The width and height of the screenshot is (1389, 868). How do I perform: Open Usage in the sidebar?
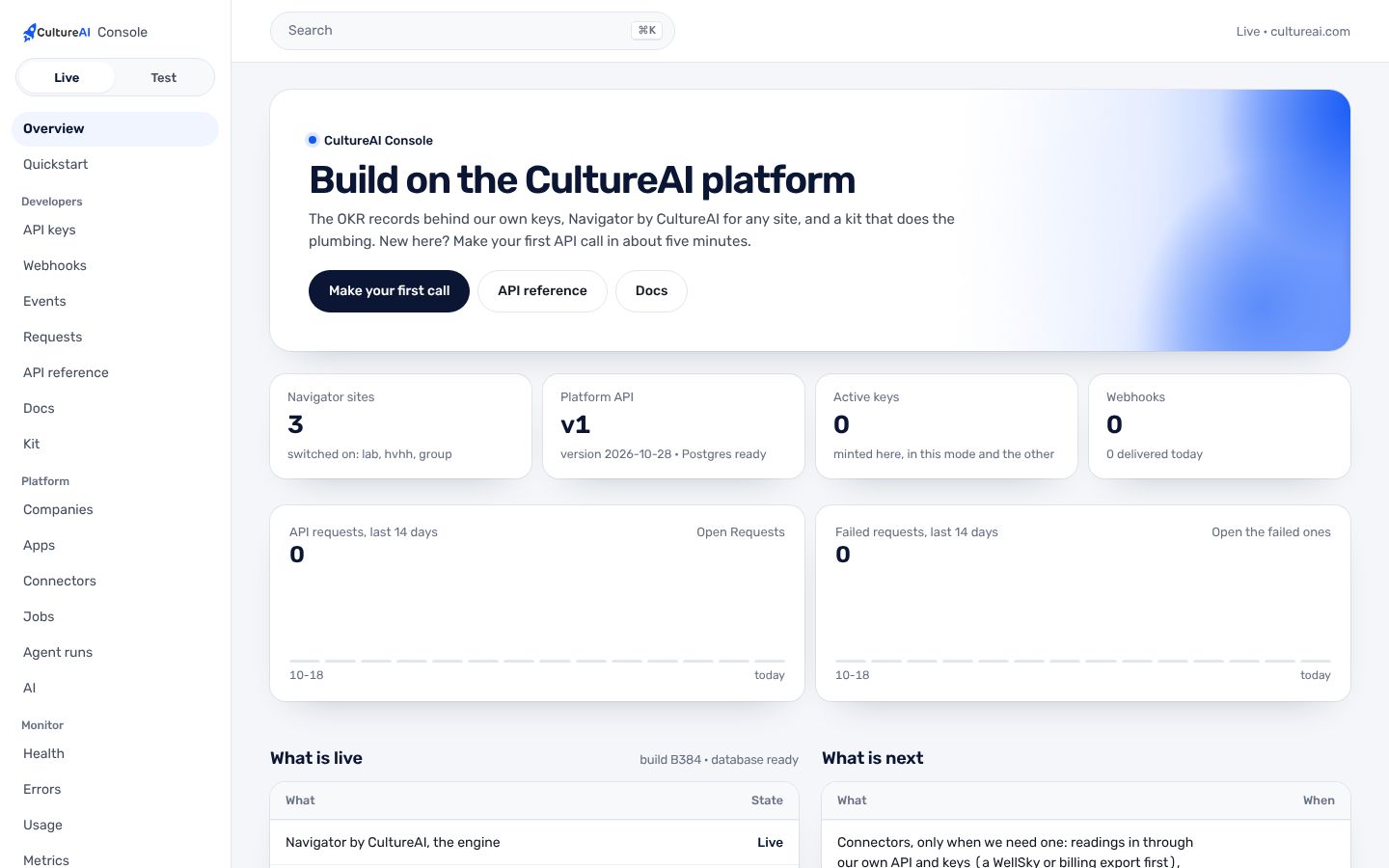[115, 826]
